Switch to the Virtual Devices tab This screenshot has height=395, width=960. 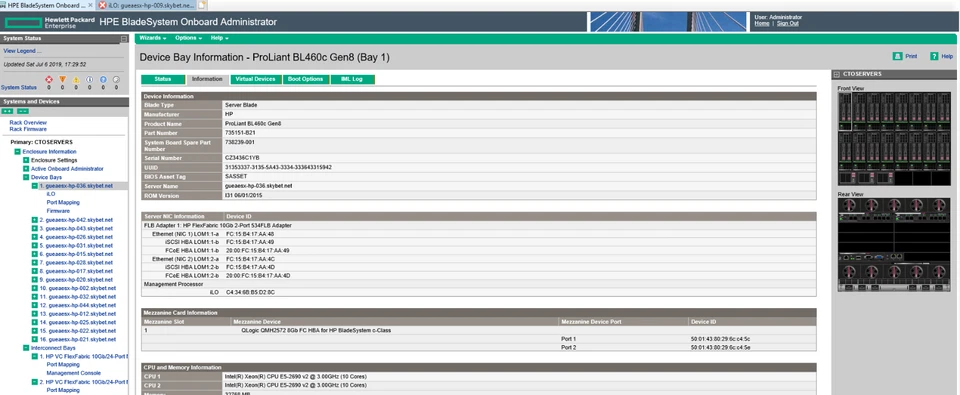[255, 79]
